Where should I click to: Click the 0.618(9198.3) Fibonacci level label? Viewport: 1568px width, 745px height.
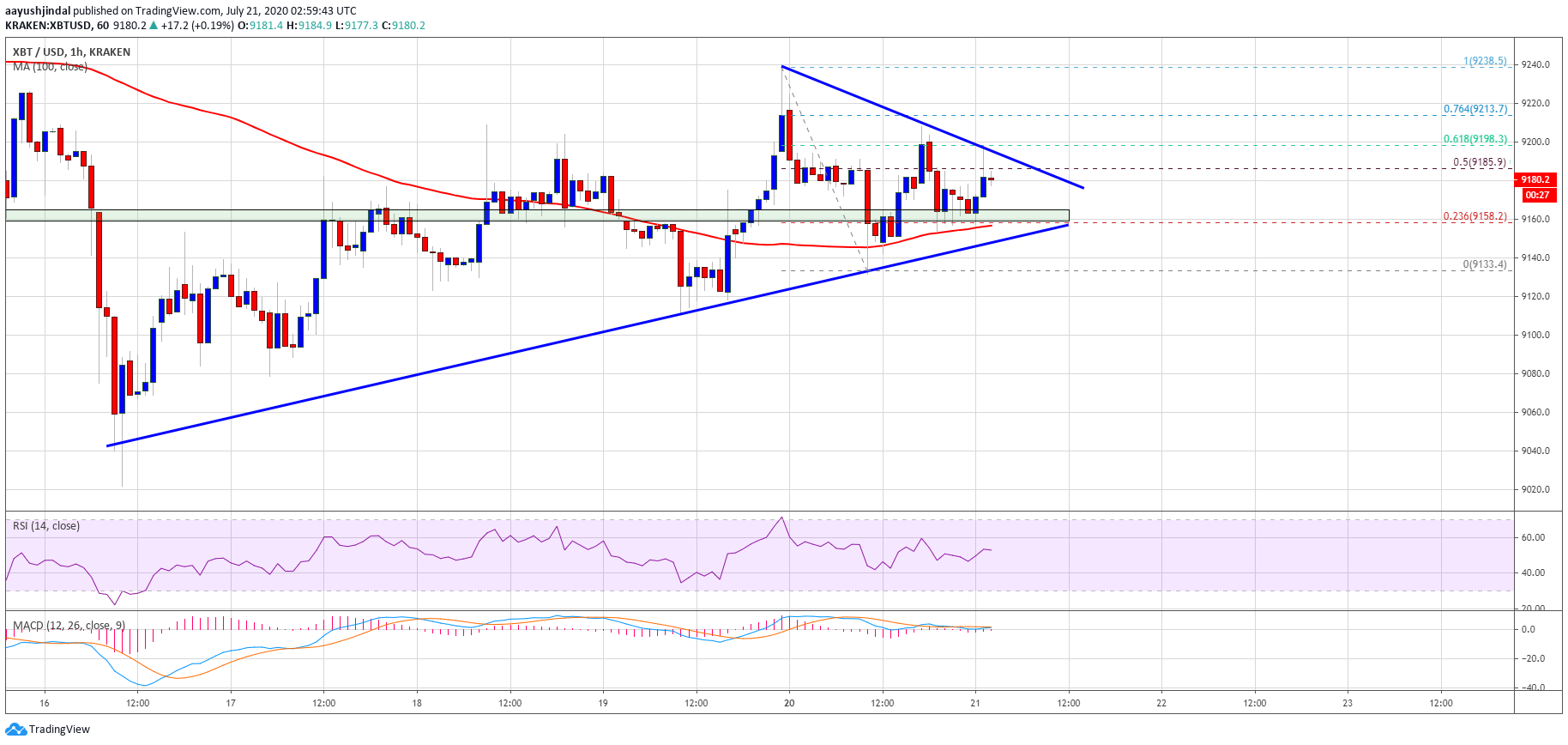click(x=1475, y=139)
